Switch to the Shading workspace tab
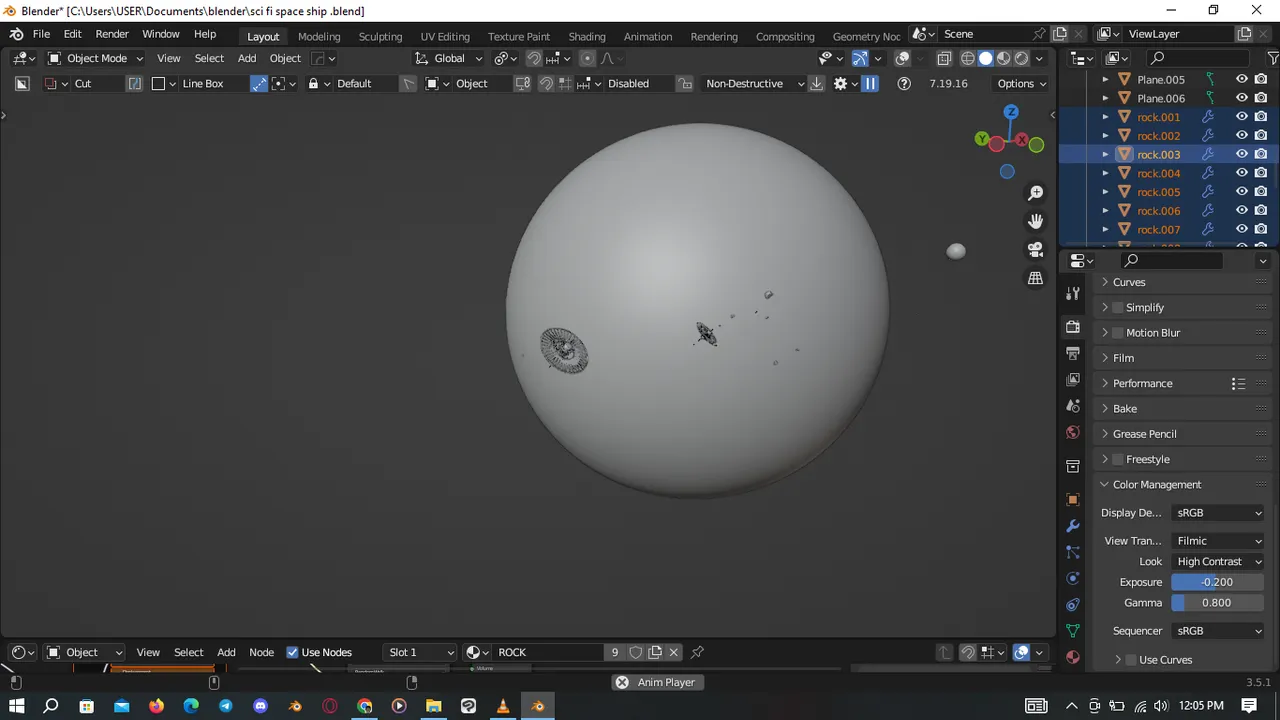This screenshot has height=720, width=1280. (x=587, y=36)
